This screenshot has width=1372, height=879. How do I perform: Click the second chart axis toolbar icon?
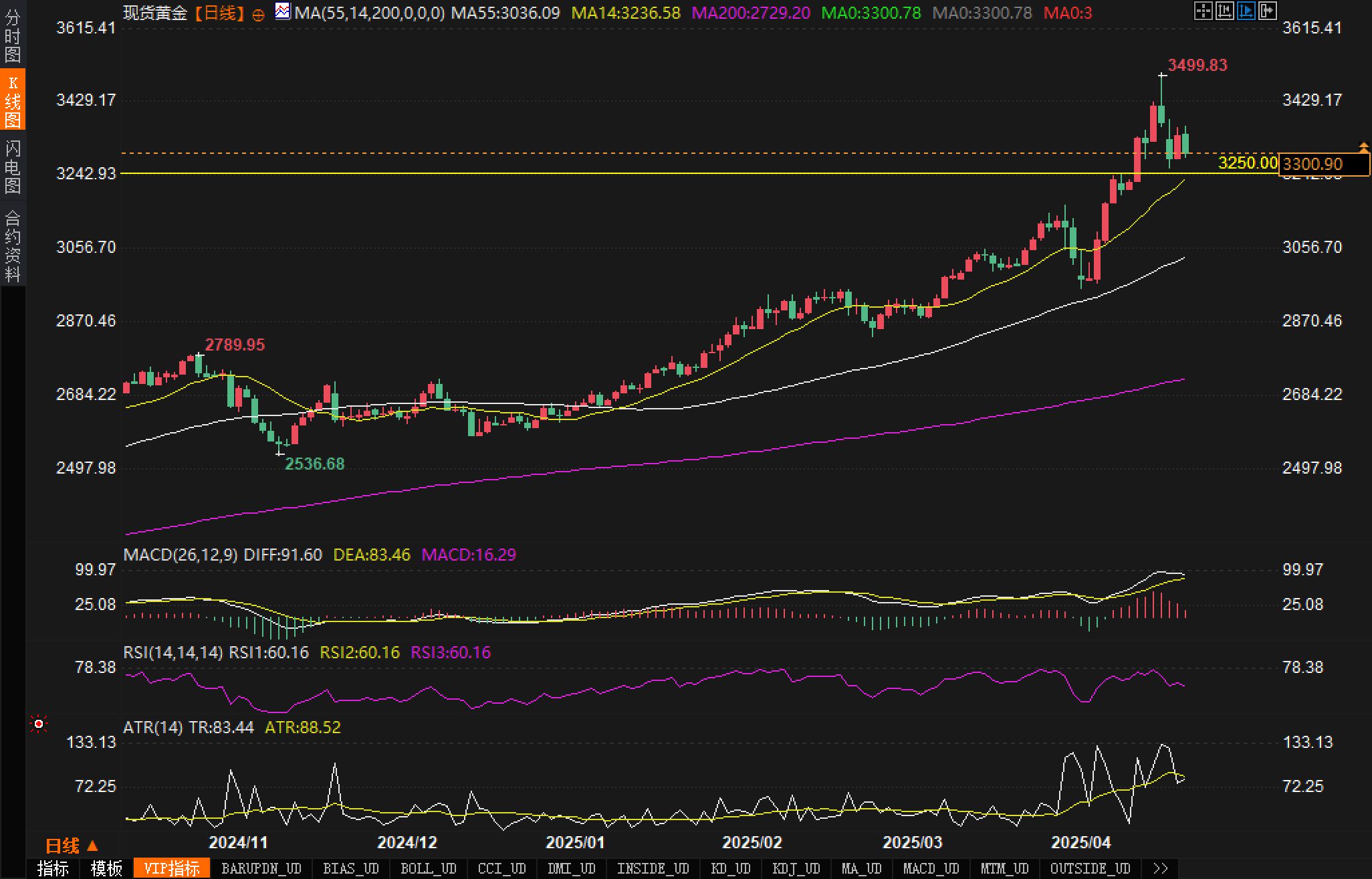coord(1224,11)
